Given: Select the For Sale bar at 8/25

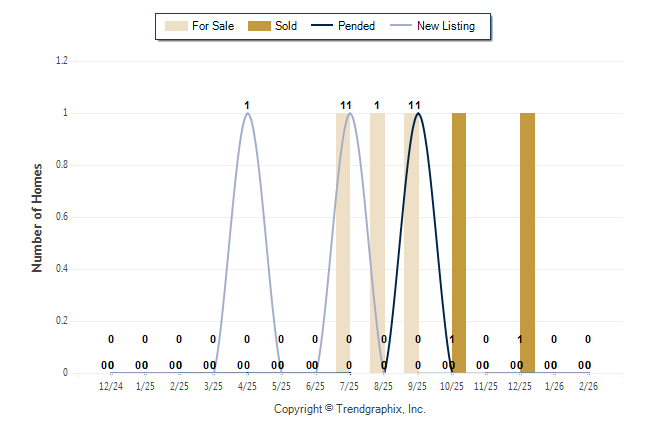Looking at the screenshot, I should tap(377, 243).
